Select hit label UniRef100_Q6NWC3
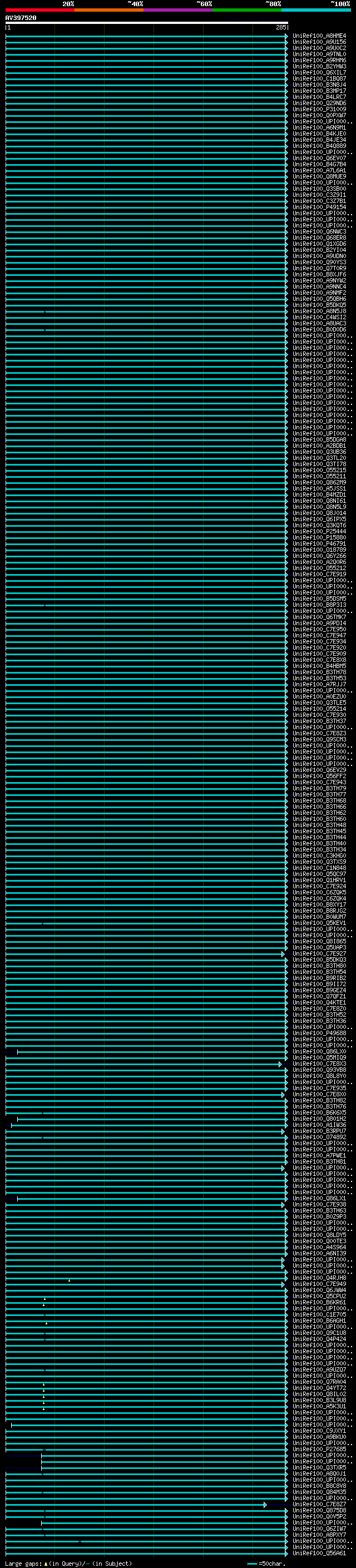This screenshot has width=356, height=1568. pos(319,231)
